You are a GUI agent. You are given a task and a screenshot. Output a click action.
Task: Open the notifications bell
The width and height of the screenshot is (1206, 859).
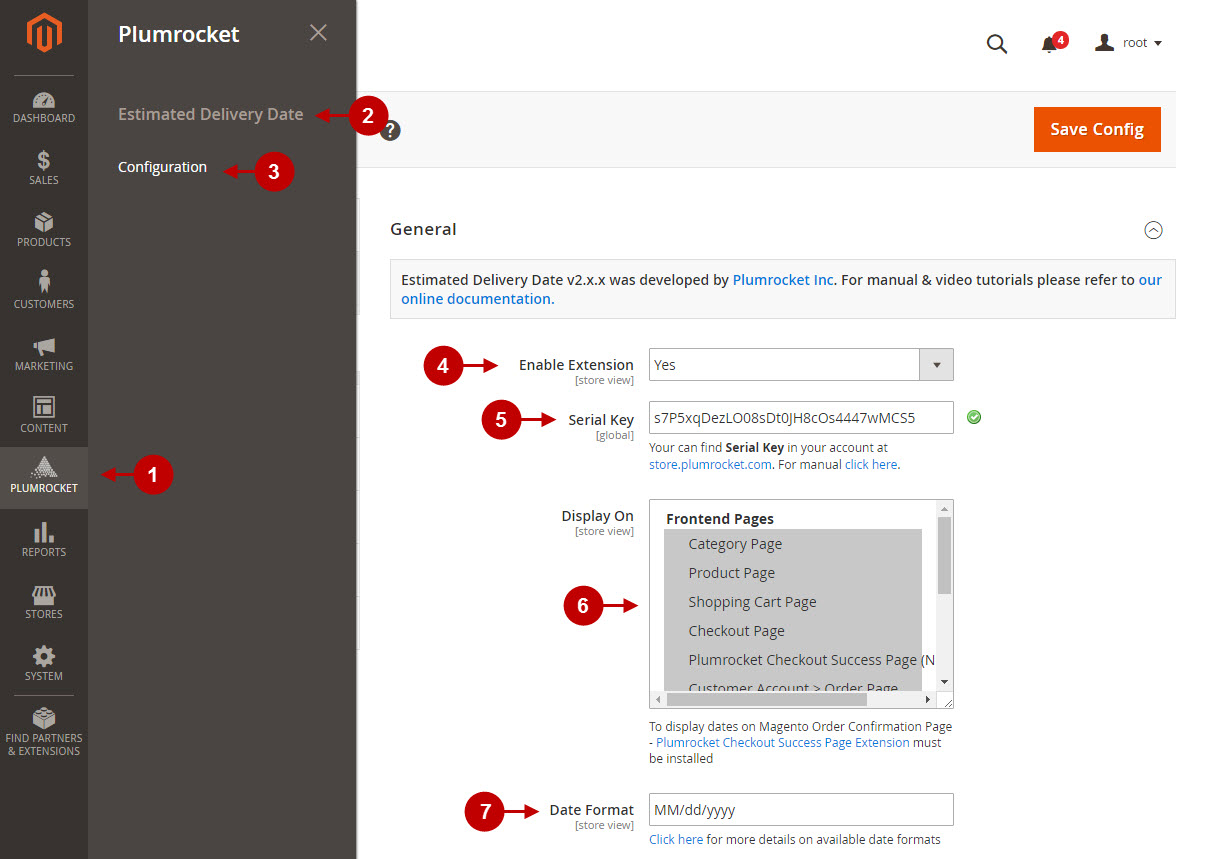[x=1049, y=44]
